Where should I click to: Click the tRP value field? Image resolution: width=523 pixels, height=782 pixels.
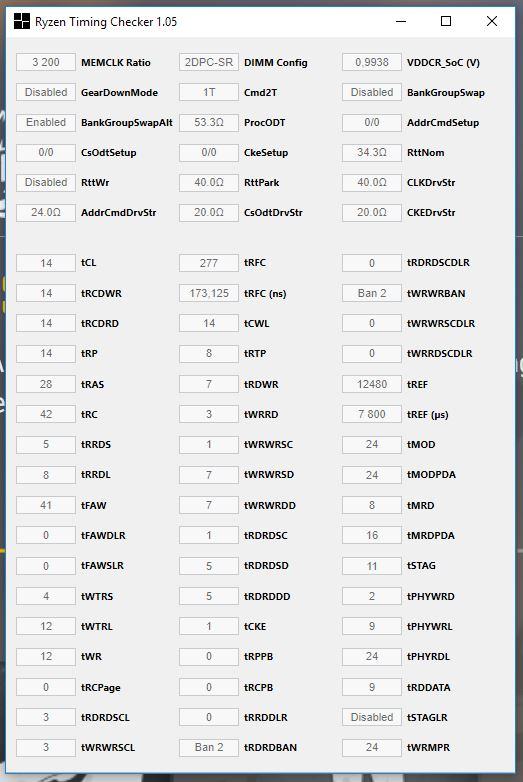46,353
